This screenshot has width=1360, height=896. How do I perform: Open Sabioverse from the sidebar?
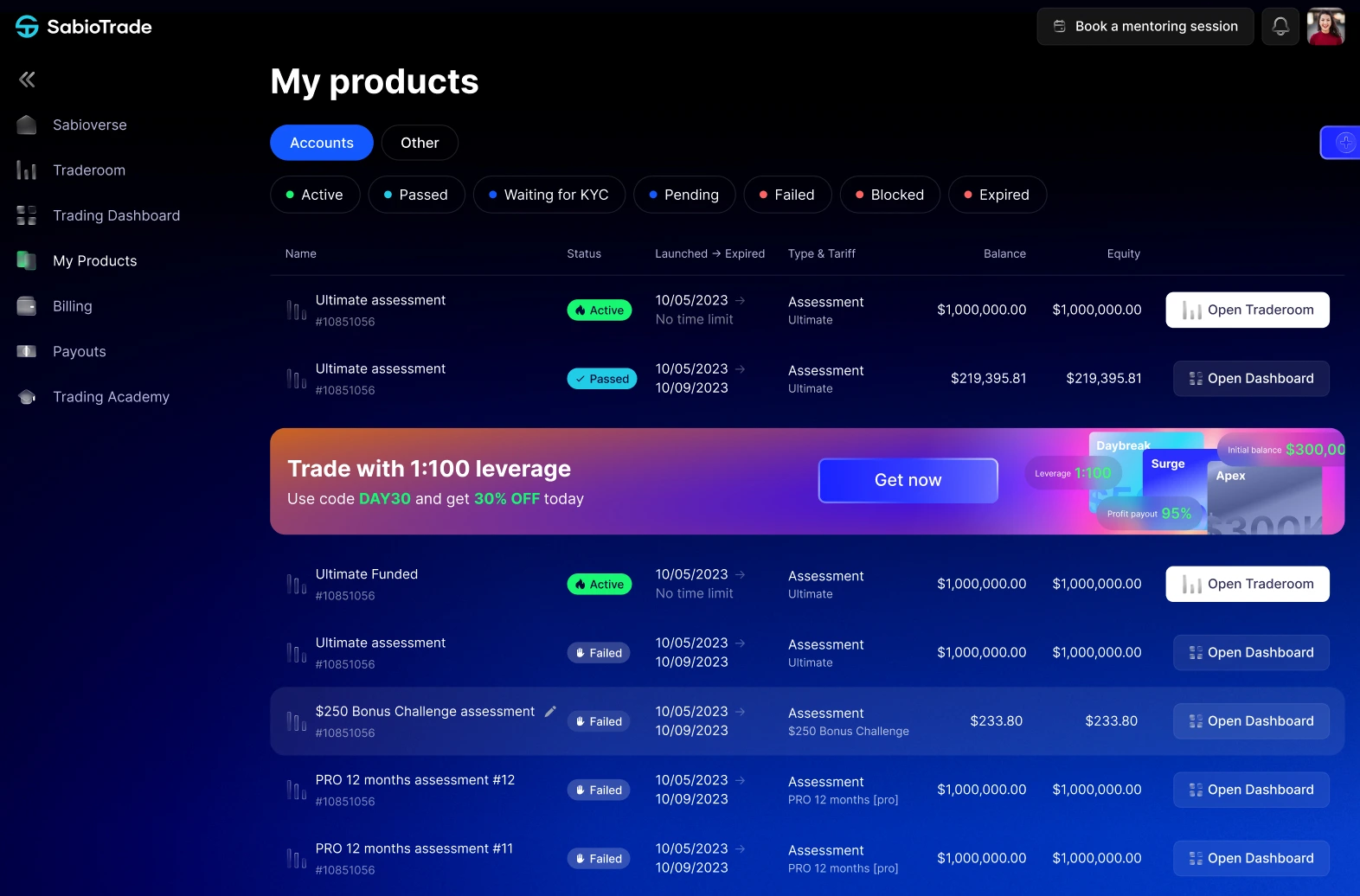pyautogui.click(x=89, y=125)
